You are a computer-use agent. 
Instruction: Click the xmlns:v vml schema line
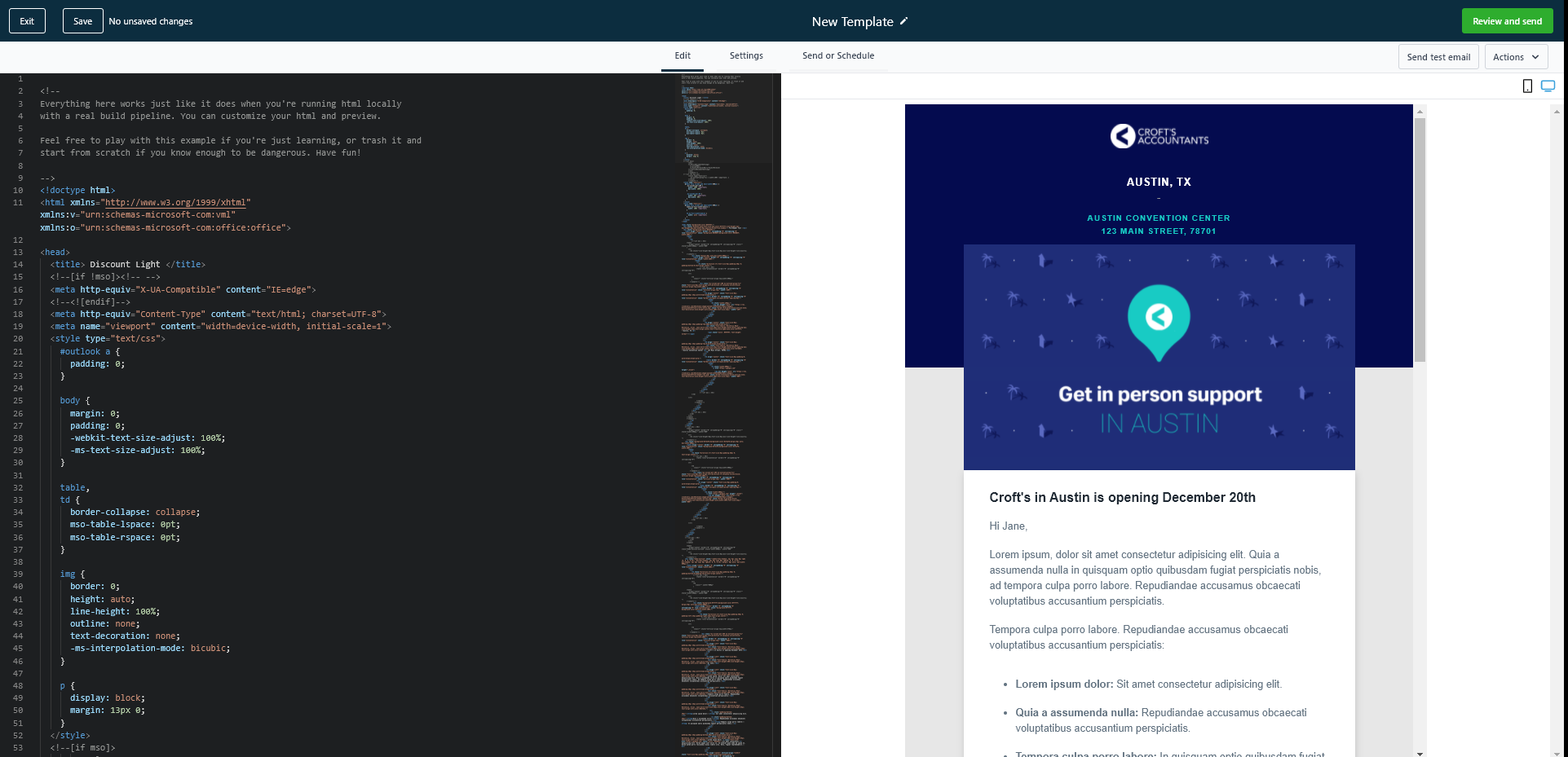138,214
